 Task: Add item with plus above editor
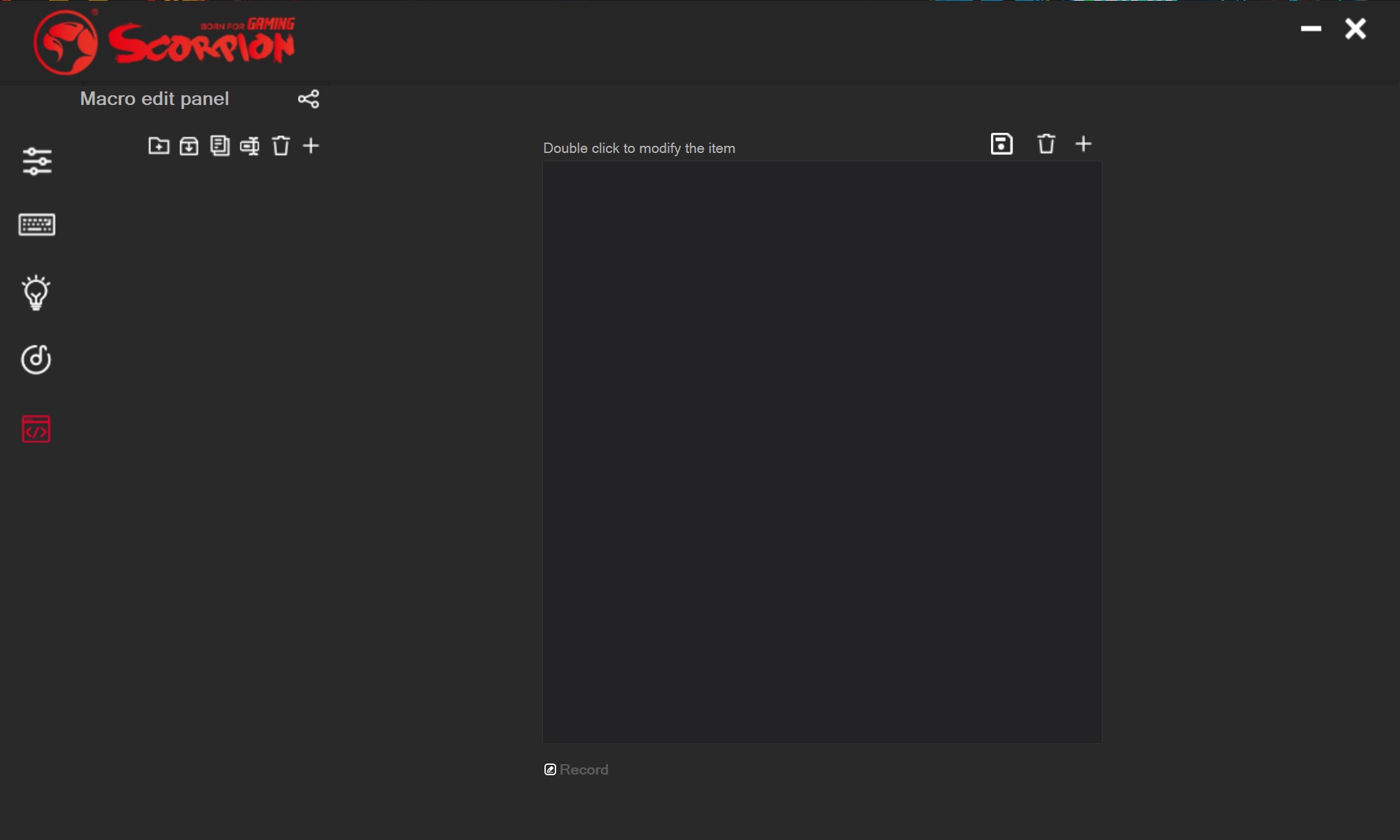1083,143
